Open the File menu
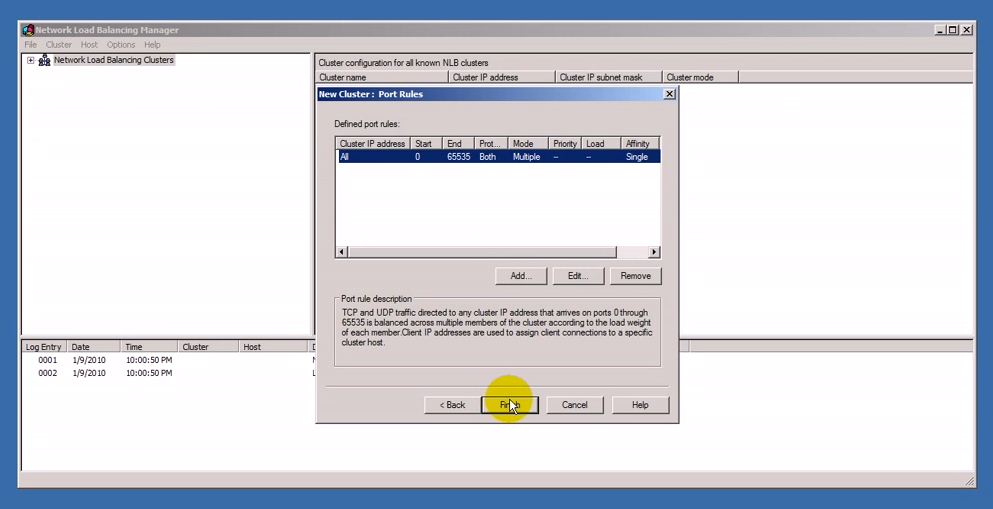 coord(30,45)
